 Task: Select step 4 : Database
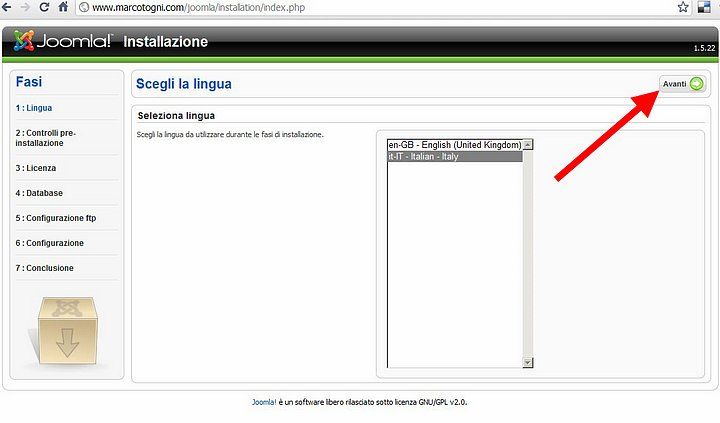coord(39,193)
